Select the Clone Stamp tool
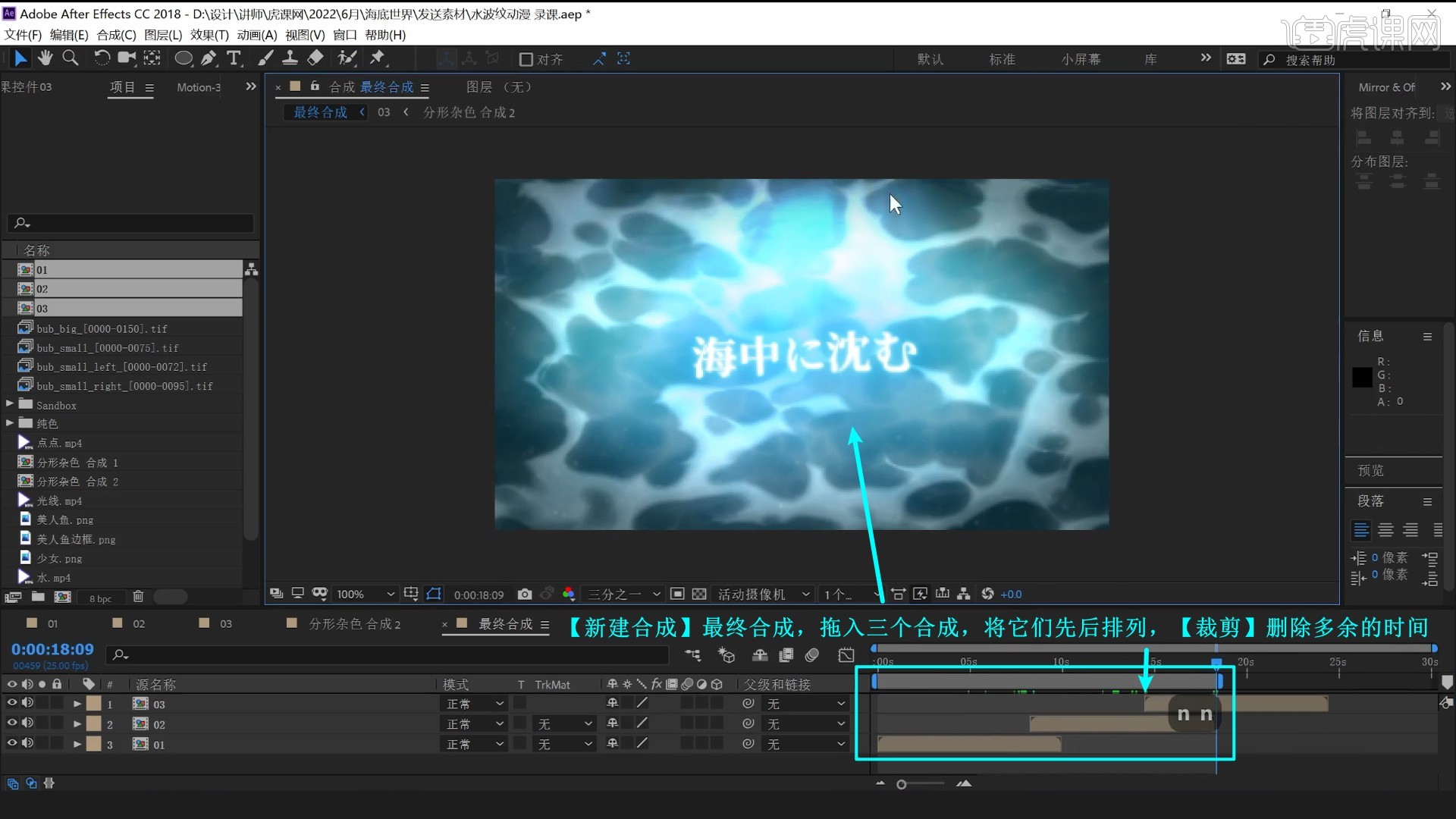 tap(290, 58)
